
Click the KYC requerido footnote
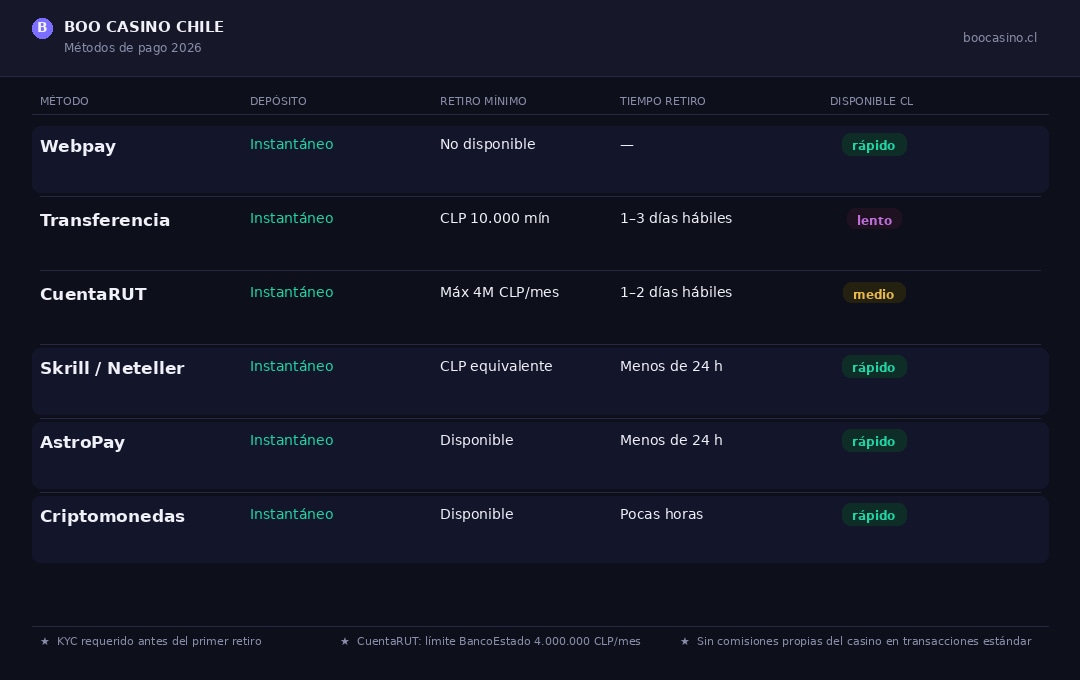(x=159, y=641)
